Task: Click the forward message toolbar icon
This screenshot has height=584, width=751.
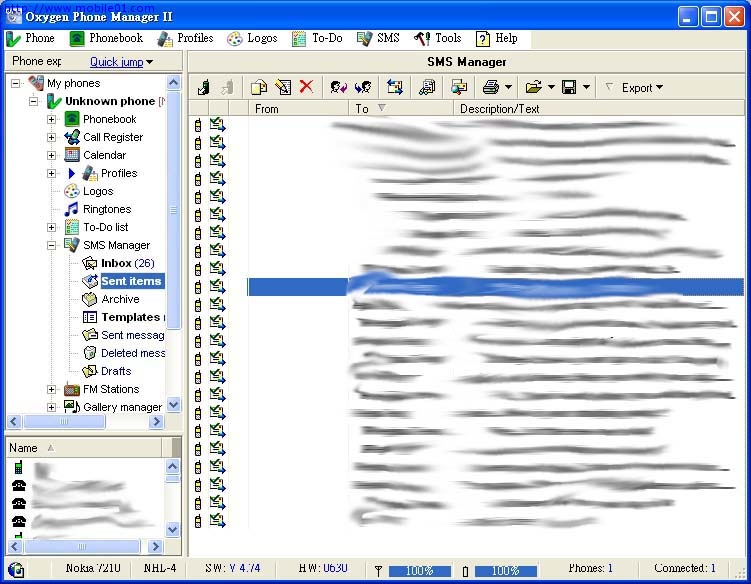Action: coord(363,88)
